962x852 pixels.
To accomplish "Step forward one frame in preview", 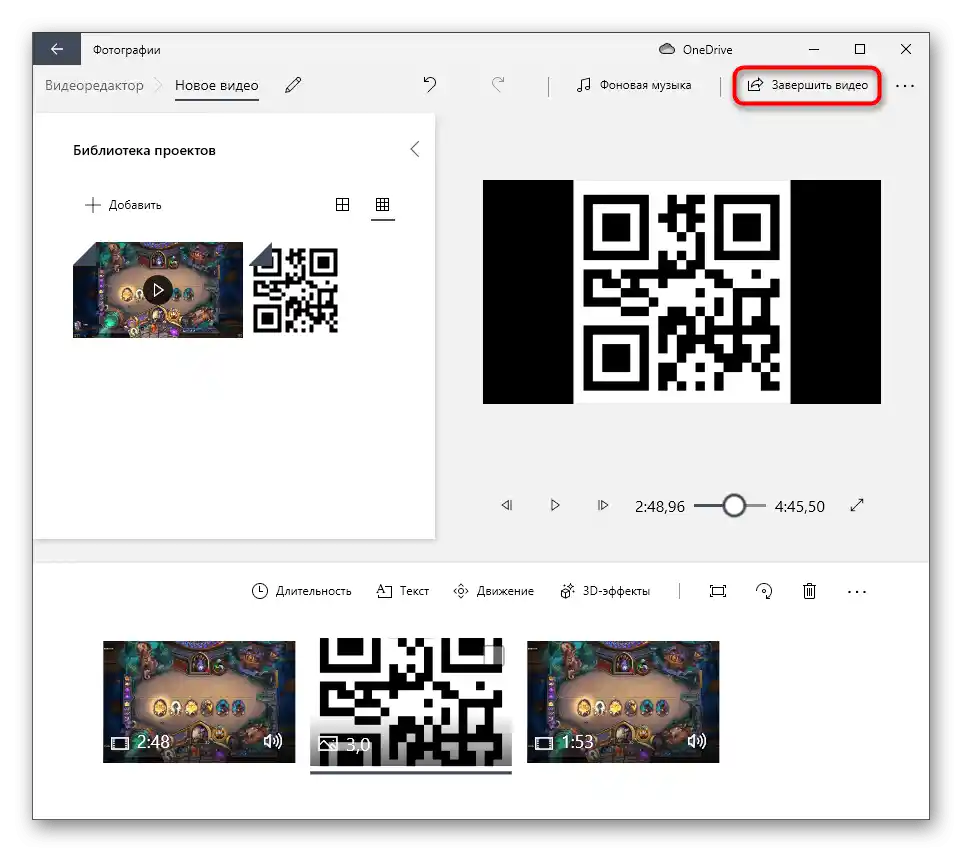I will coord(603,505).
